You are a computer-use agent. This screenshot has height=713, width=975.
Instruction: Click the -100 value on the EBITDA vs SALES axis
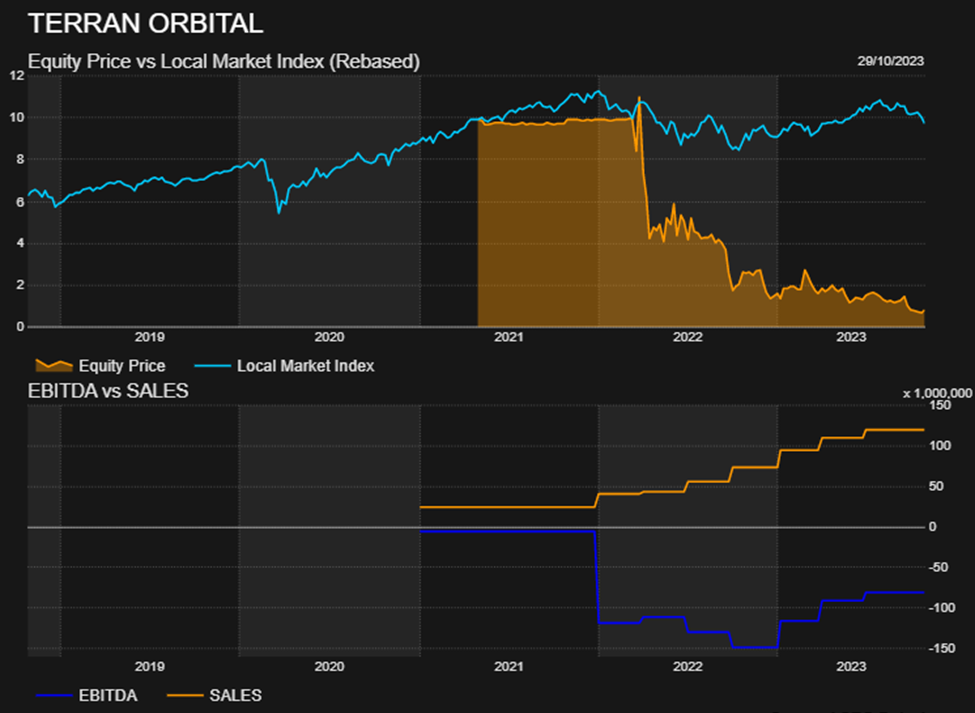[941, 607]
